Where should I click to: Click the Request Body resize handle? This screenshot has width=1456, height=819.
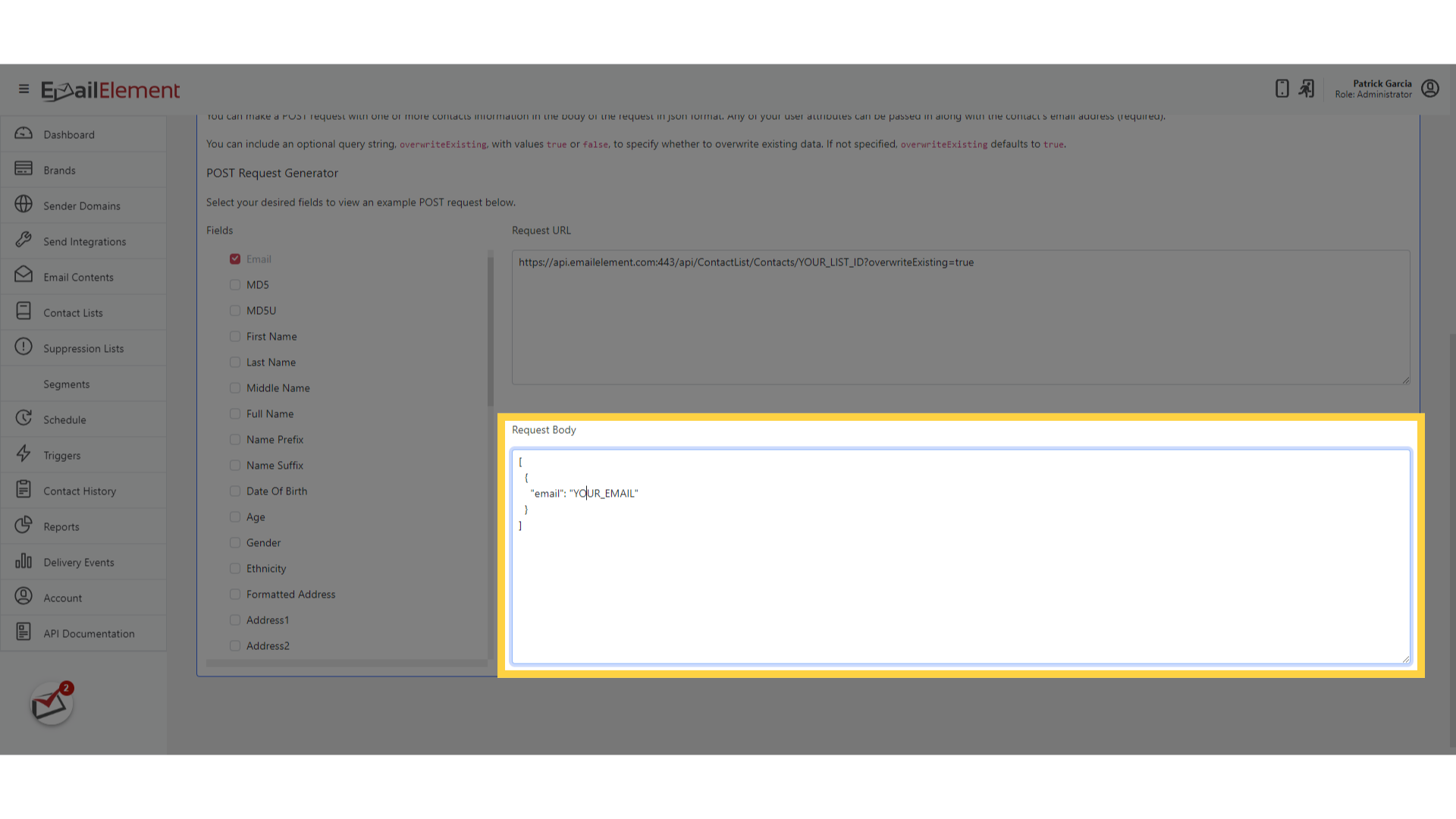point(1405,659)
